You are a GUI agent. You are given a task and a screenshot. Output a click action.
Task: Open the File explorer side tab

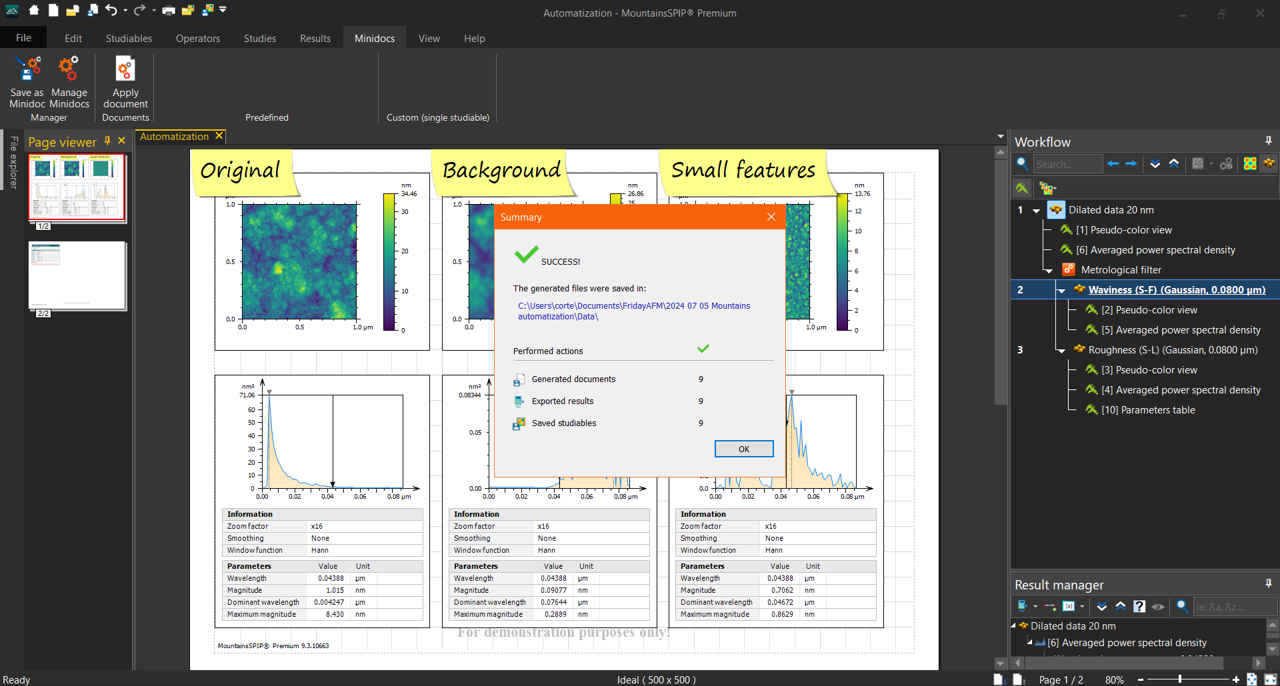[x=13, y=162]
